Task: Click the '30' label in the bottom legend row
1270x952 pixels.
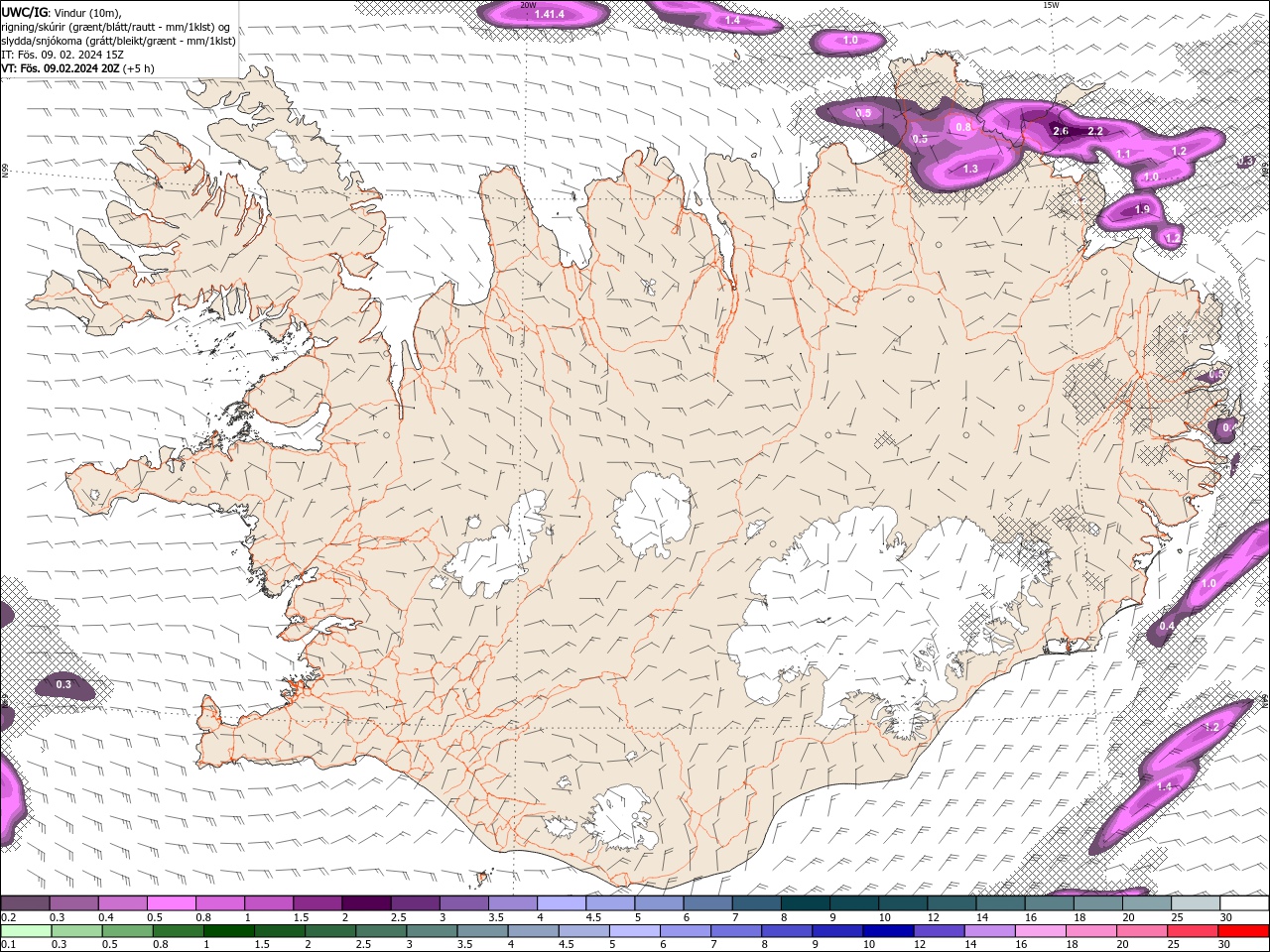Action: tap(1226, 944)
